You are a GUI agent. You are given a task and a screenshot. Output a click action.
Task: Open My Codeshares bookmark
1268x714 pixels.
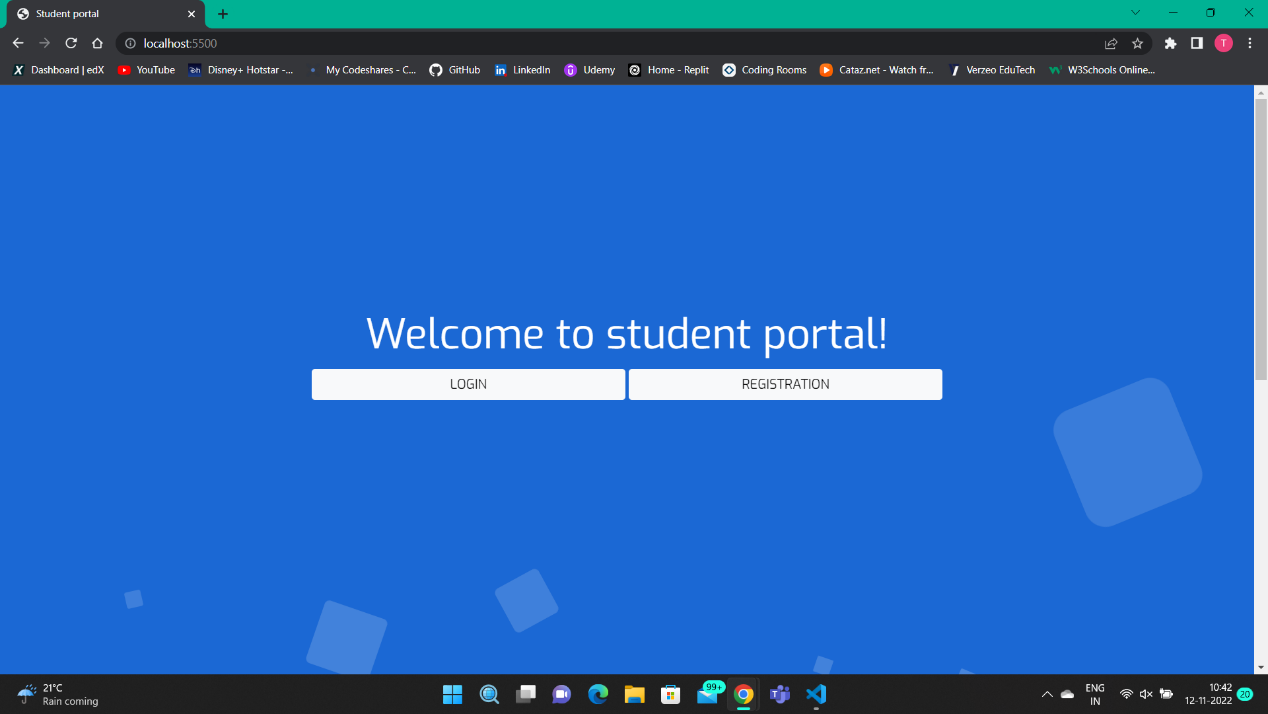(x=362, y=70)
